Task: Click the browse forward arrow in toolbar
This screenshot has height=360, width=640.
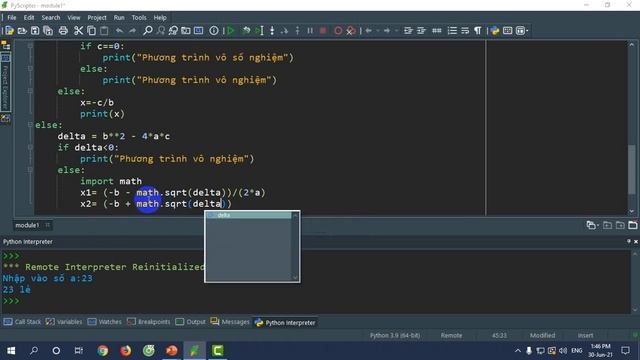Action: pos(387,31)
